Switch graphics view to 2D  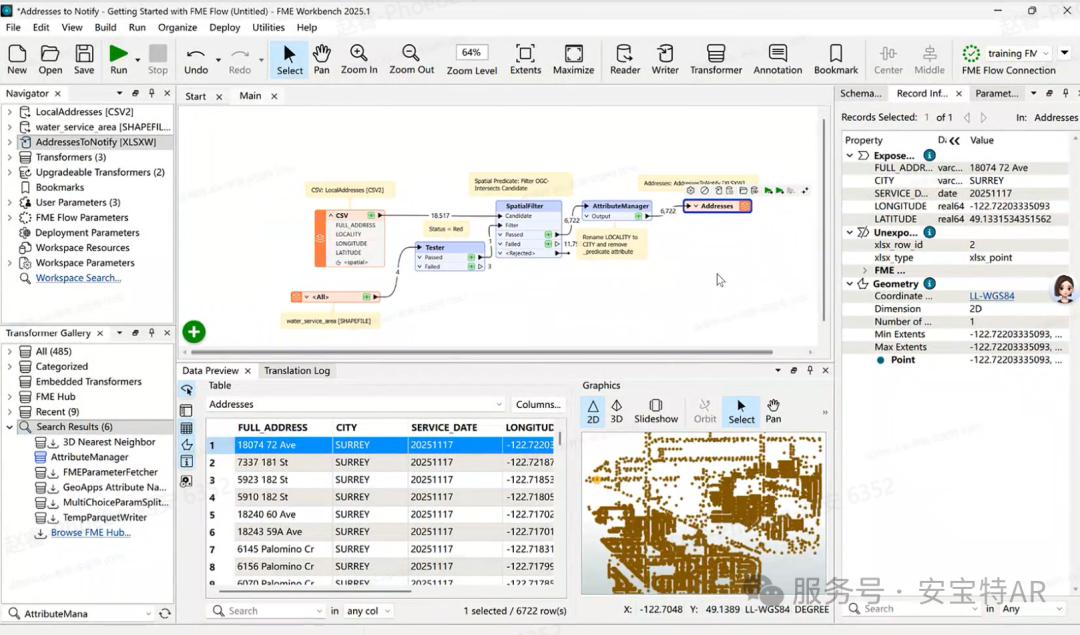[593, 411]
